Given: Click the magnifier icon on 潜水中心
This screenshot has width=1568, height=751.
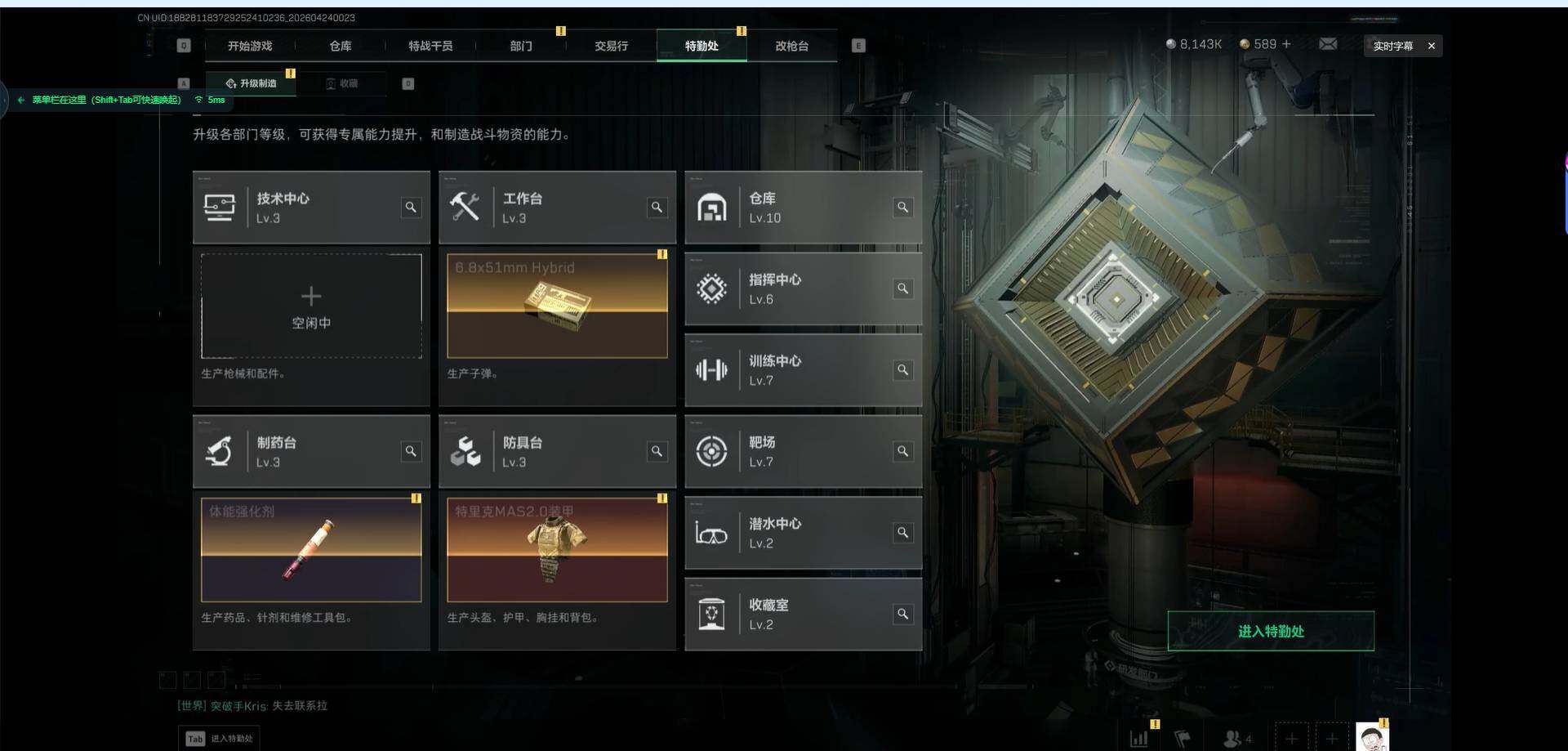Looking at the screenshot, I should click(902, 533).
